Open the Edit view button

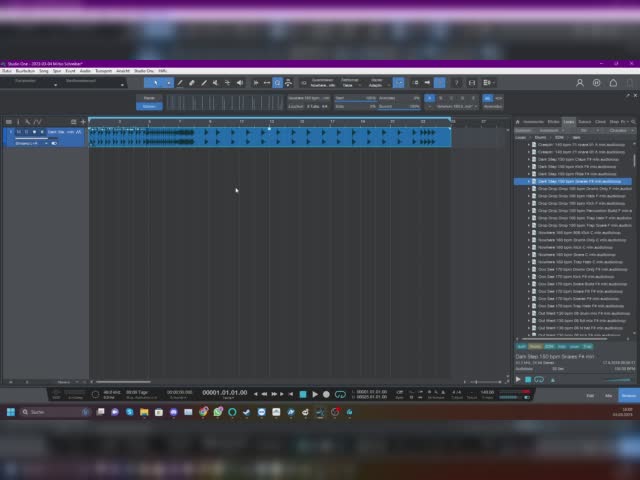pos(590,396)
